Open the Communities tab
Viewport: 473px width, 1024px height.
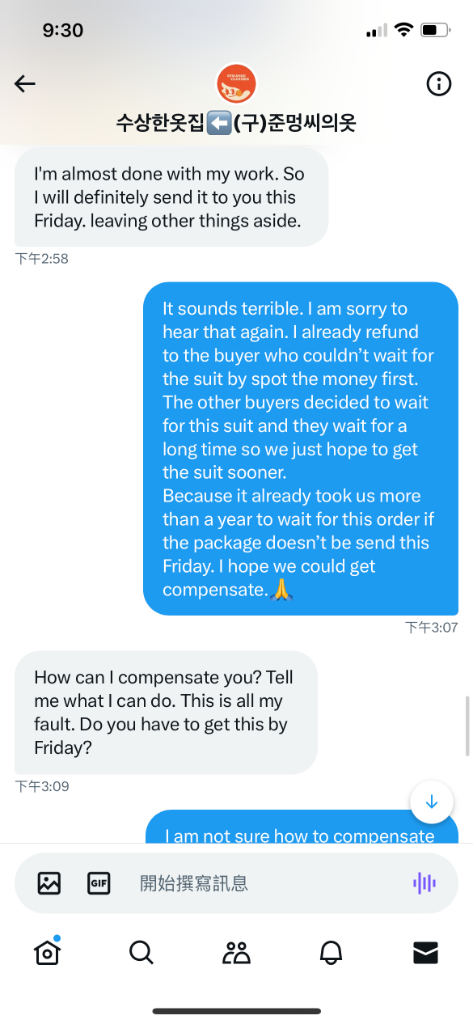[x=236, y=953]
